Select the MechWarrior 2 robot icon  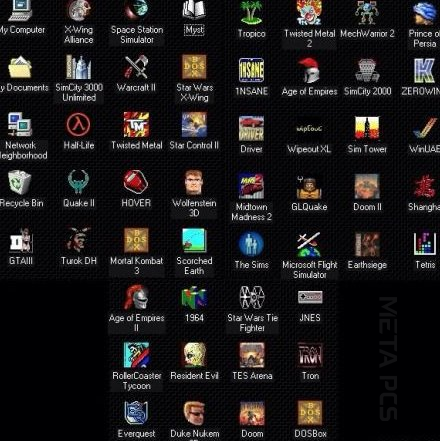pos(367,13)
